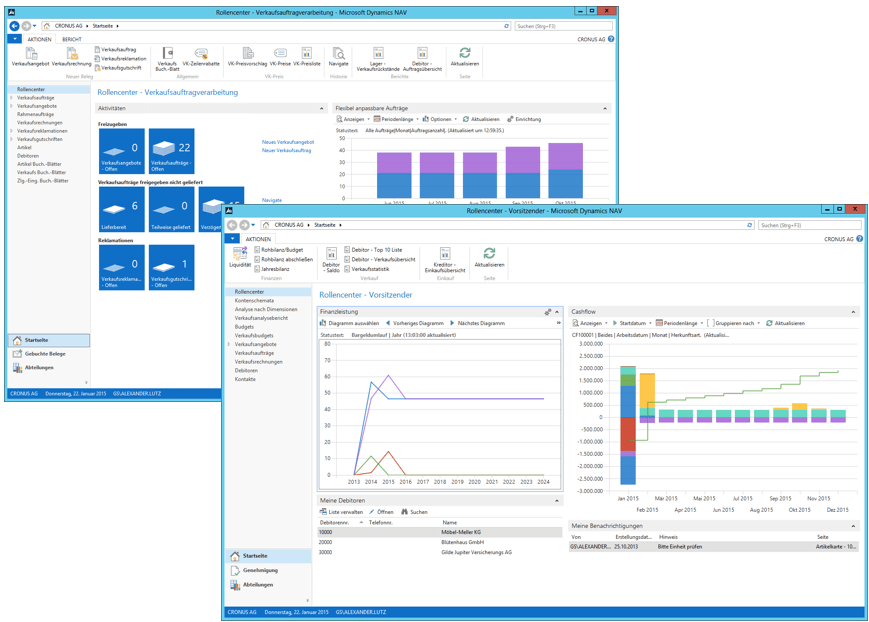Select Kontenschemata in the navigation tree
This screenshot has width=869, height=622.
254,300
